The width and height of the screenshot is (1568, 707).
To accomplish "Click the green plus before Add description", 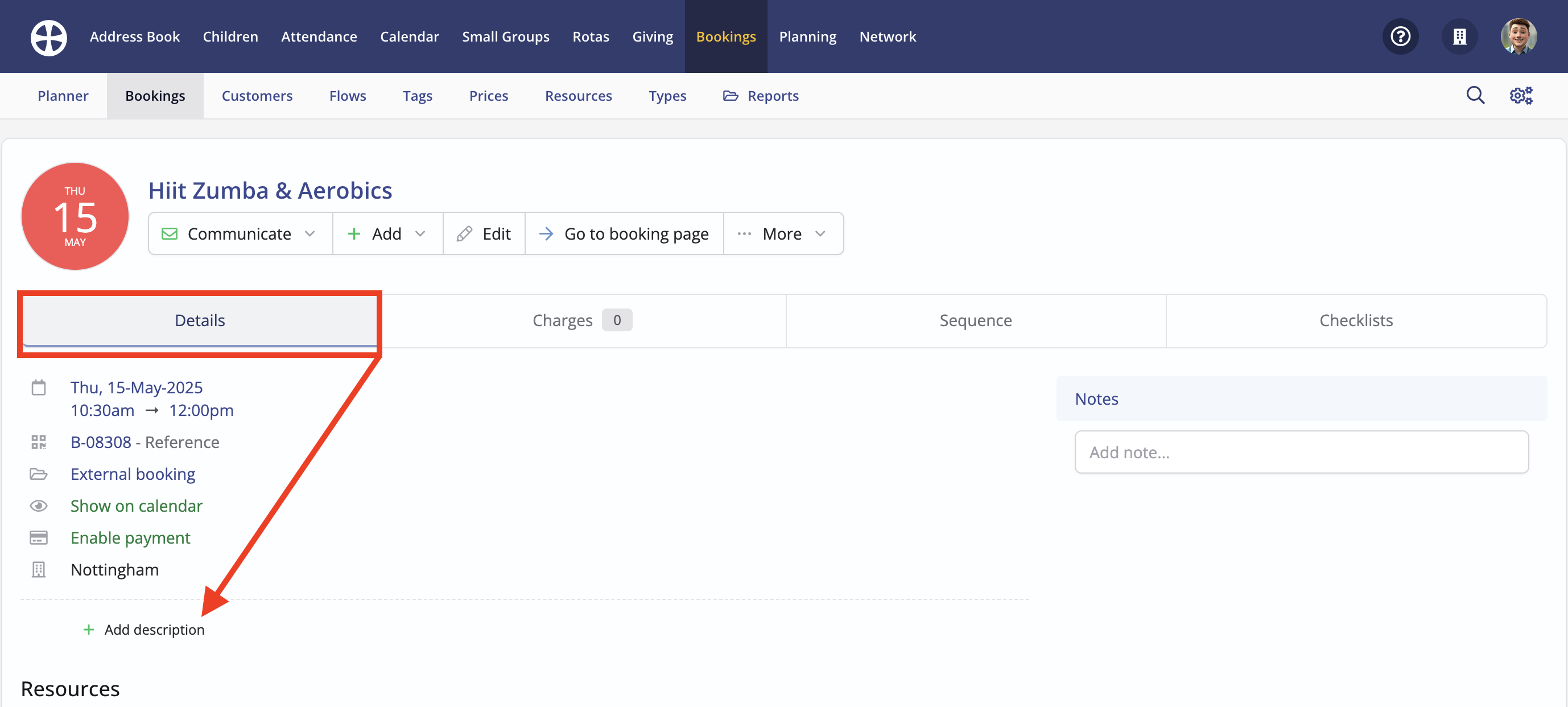I will tap(88, 629).
